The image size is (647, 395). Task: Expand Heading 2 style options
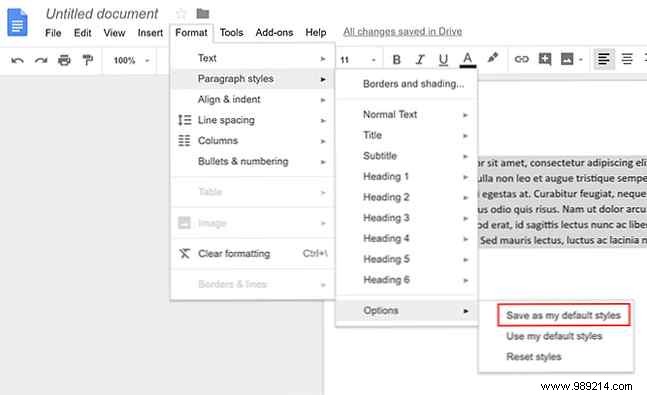[x=407, y=197]
